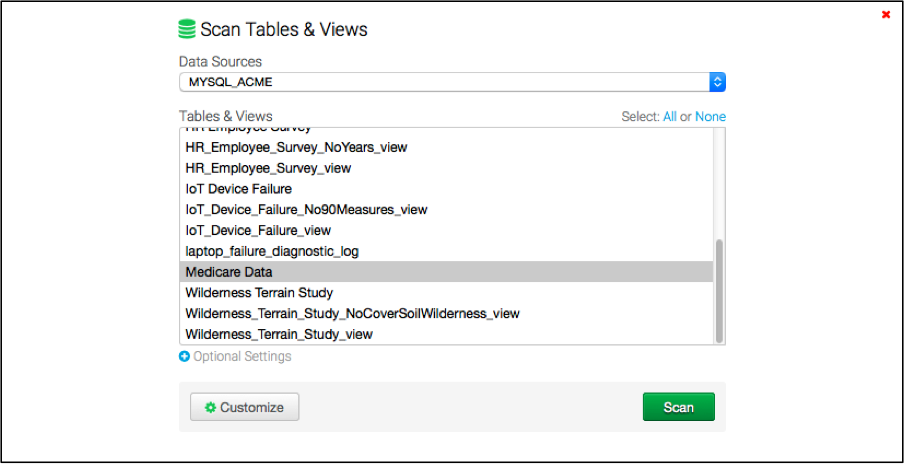Select HR_Employee_Survey_NoYears_view table
904x464 pixels.
[x=296, y=147]
